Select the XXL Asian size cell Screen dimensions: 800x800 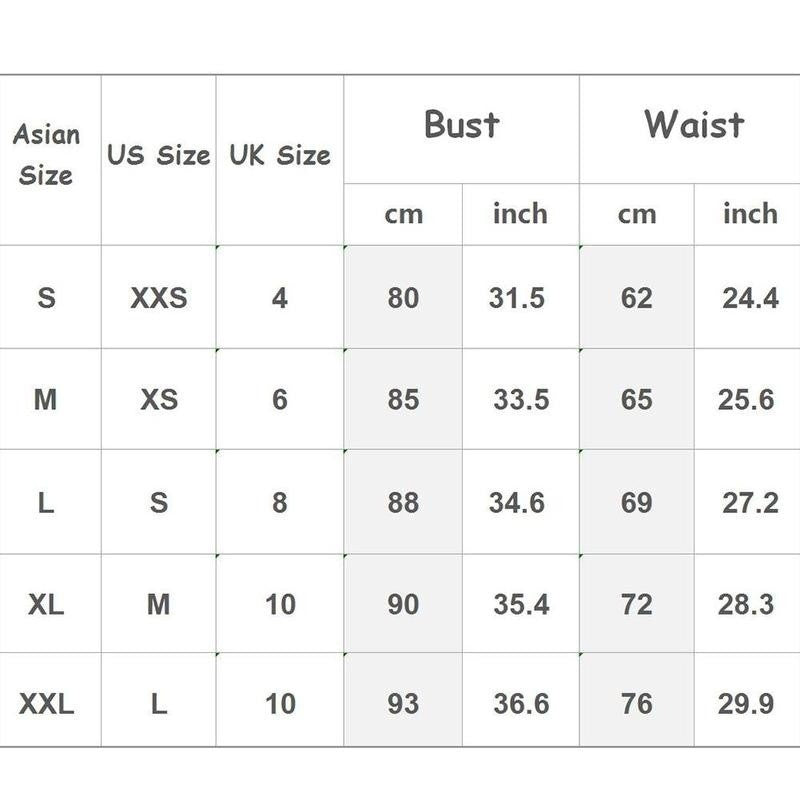point(46,704)
